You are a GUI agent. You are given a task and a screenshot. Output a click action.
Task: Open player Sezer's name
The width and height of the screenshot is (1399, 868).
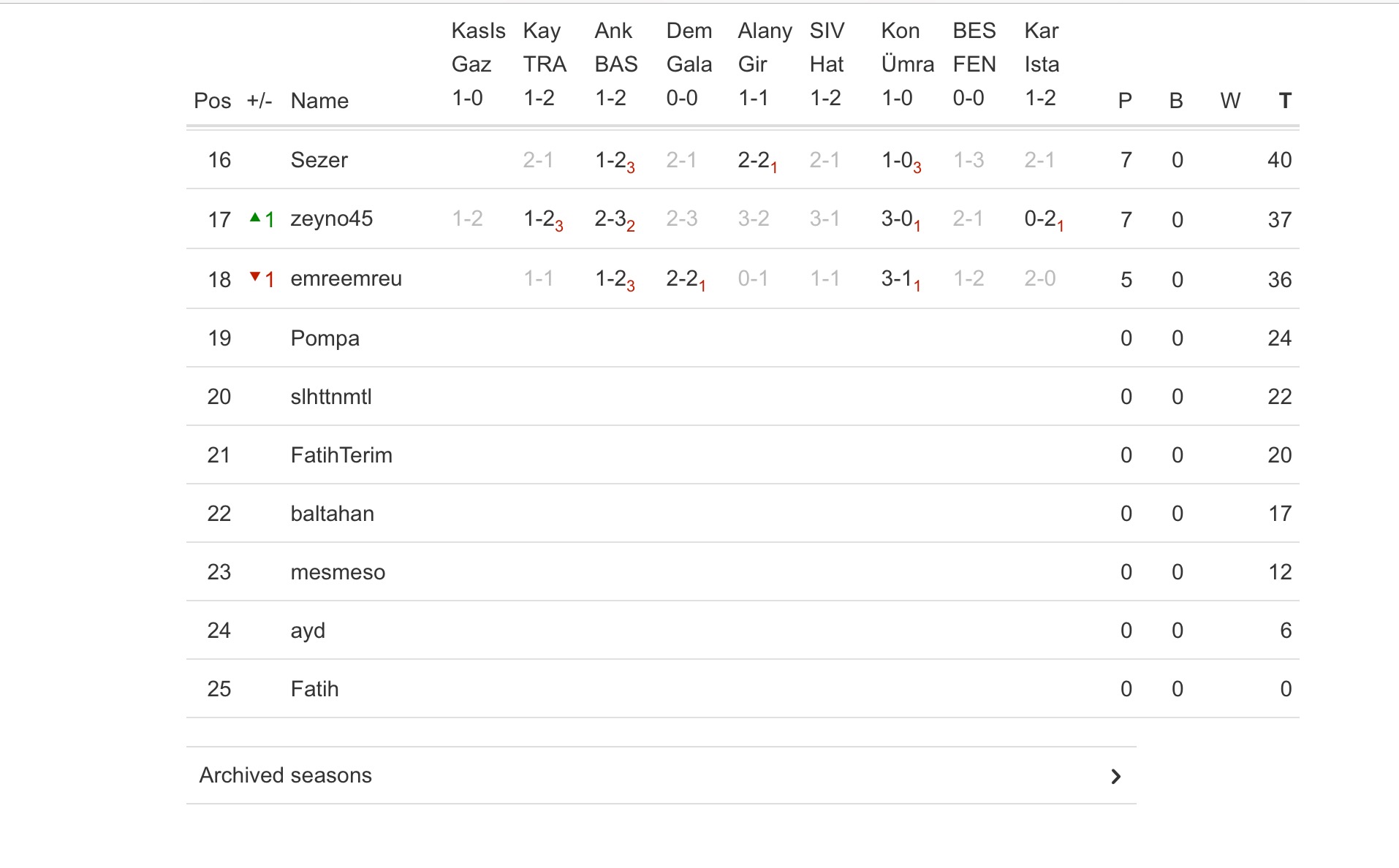pos(319,160)
